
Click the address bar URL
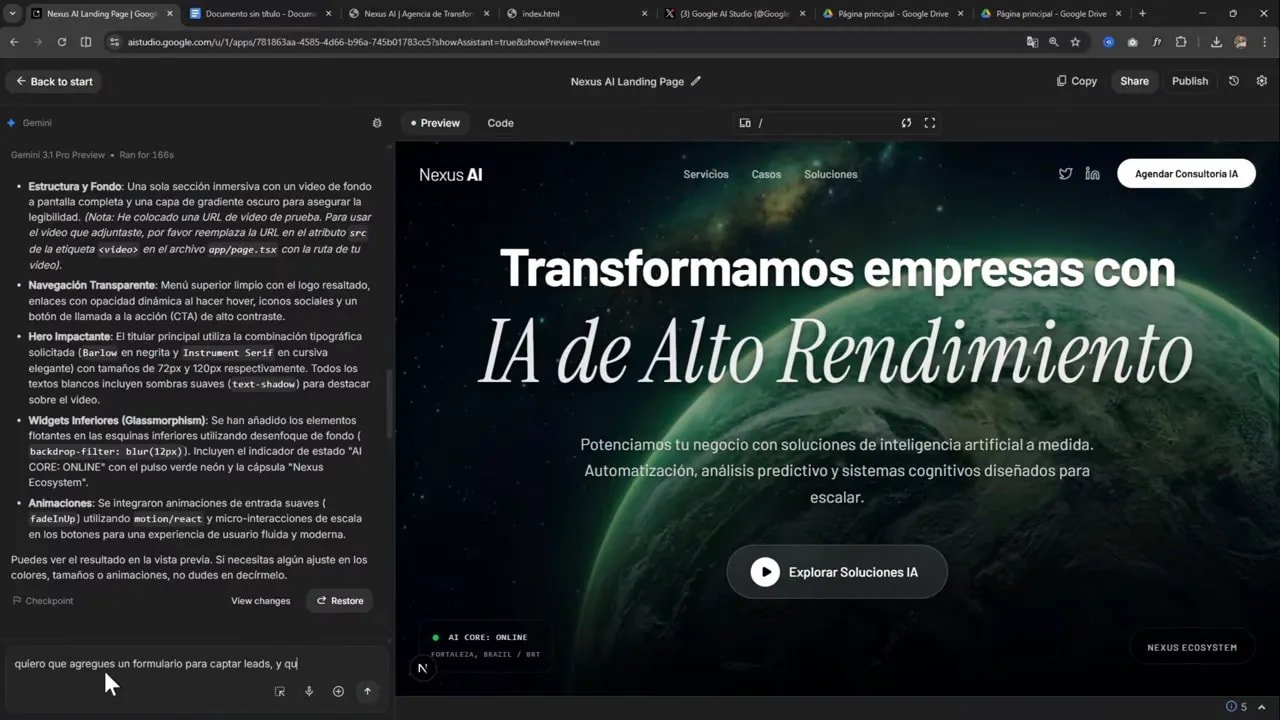(x=363, y=42)
